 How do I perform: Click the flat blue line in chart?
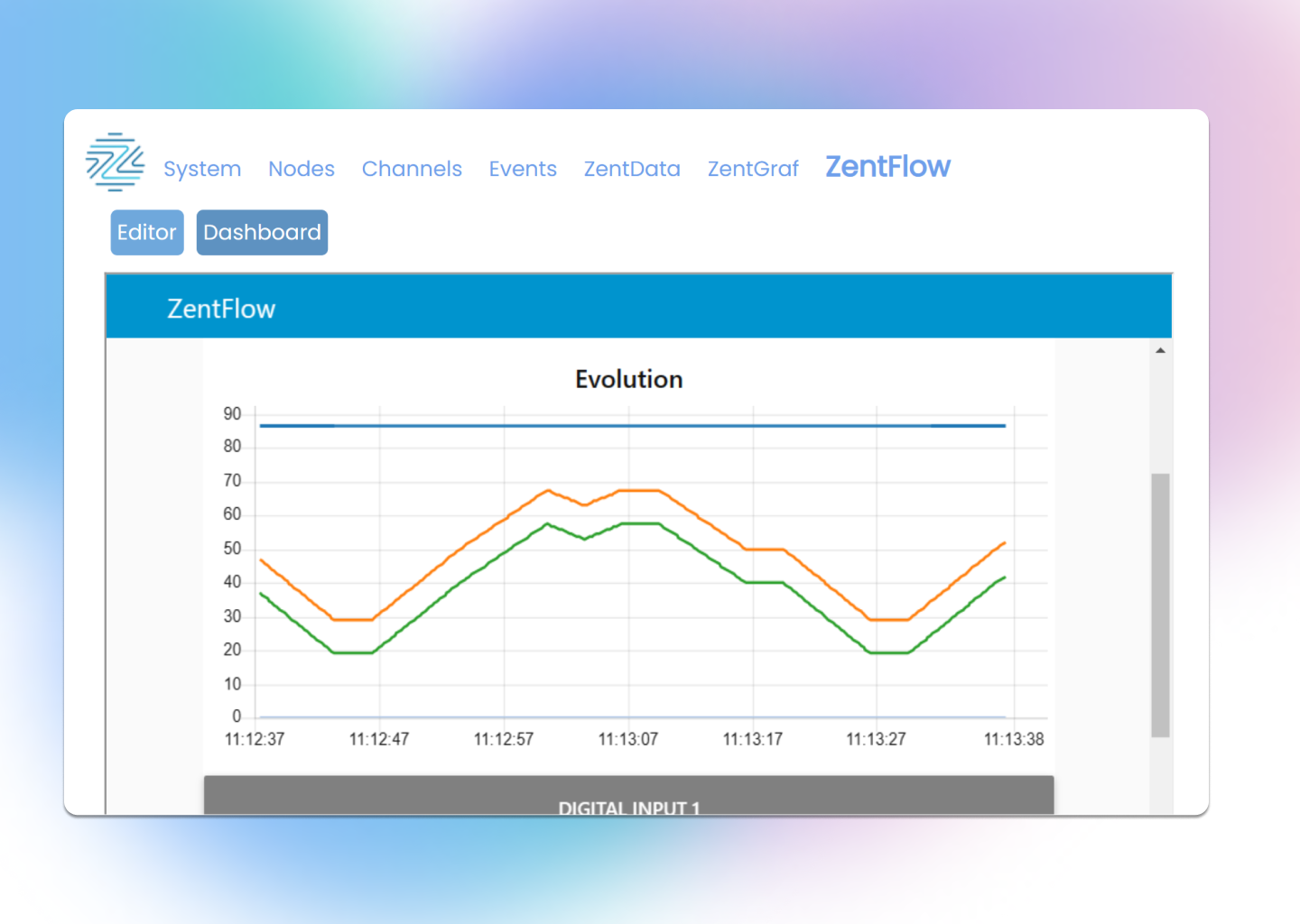(632, 425)
